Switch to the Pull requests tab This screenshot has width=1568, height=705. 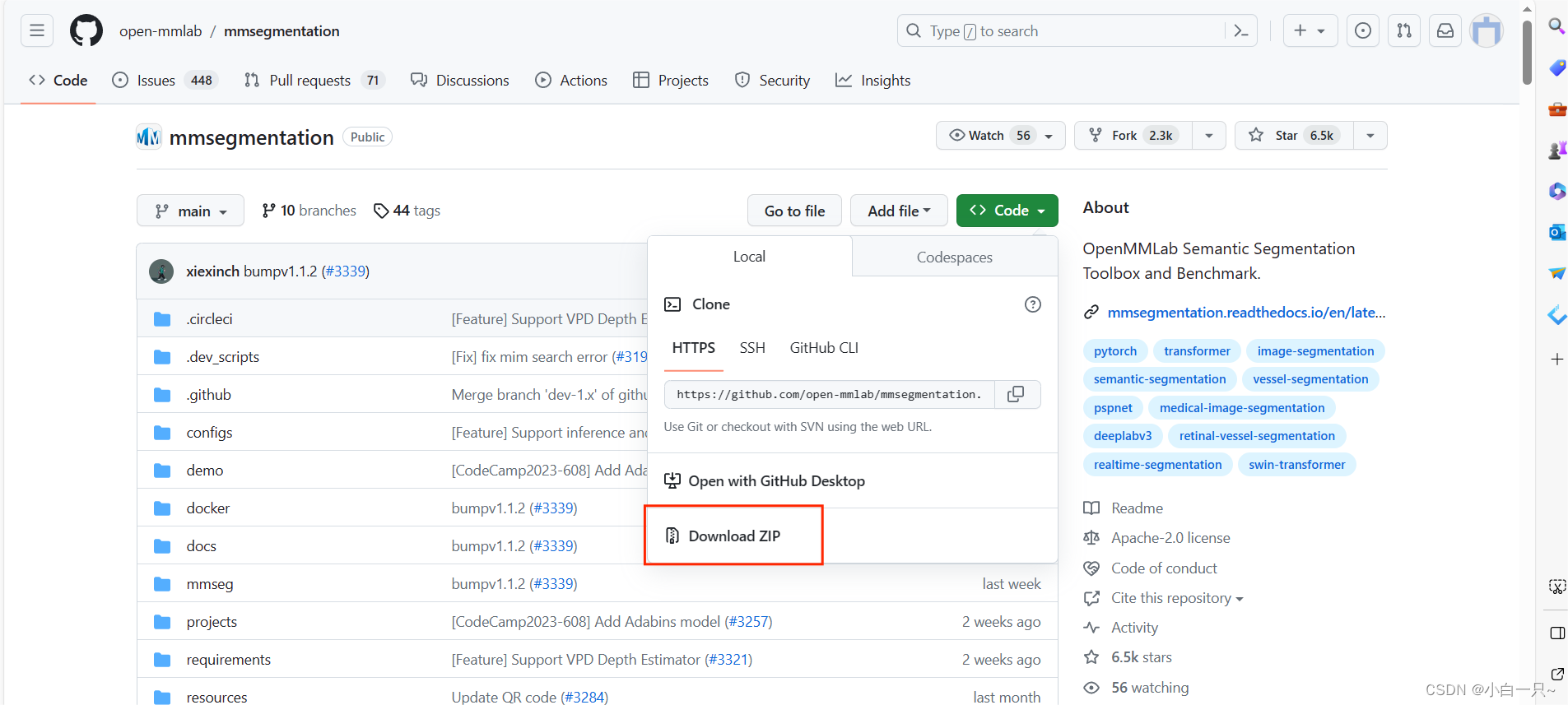click(314, 80)
